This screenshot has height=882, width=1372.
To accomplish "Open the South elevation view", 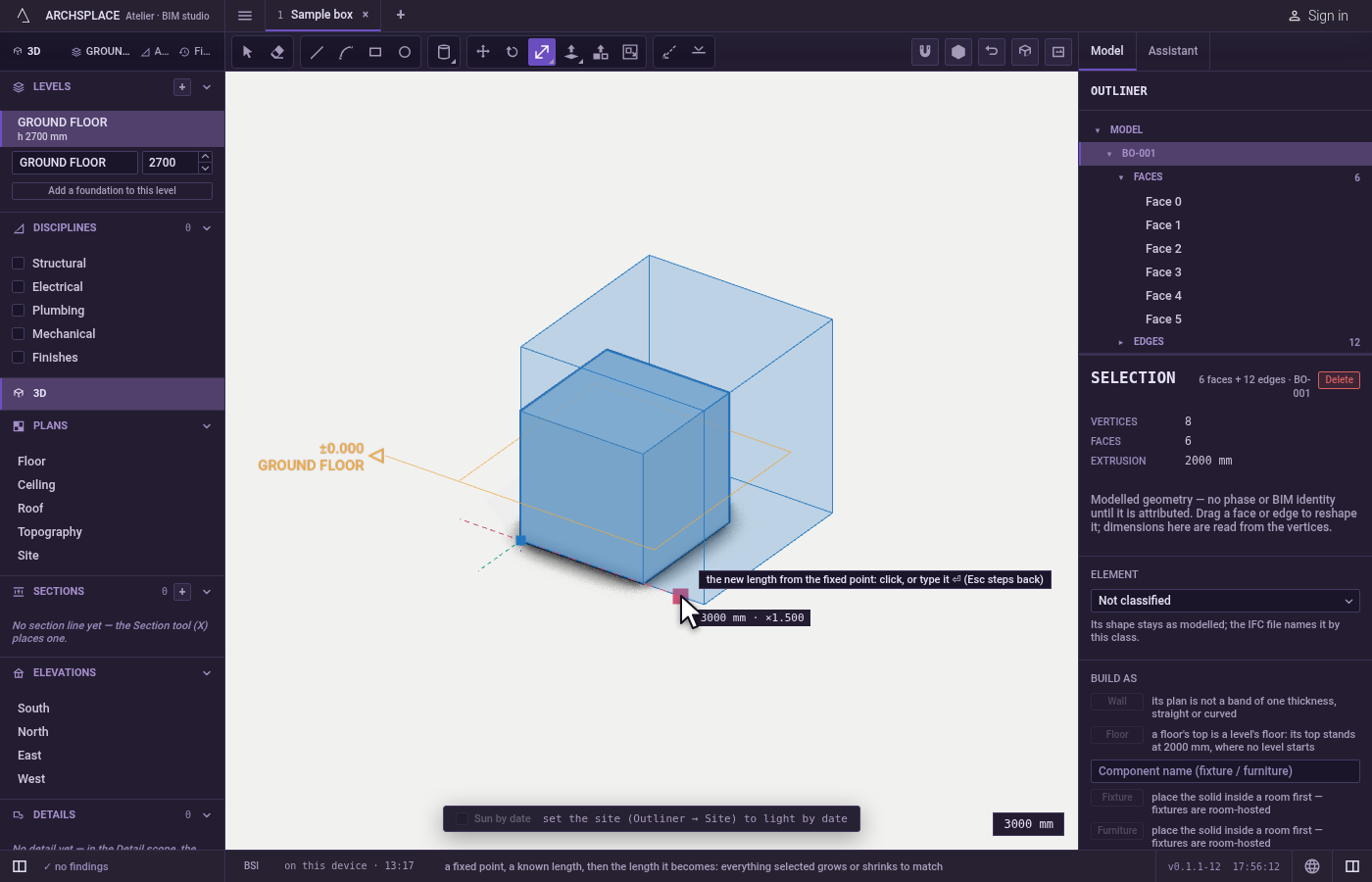I will point(33,709).
